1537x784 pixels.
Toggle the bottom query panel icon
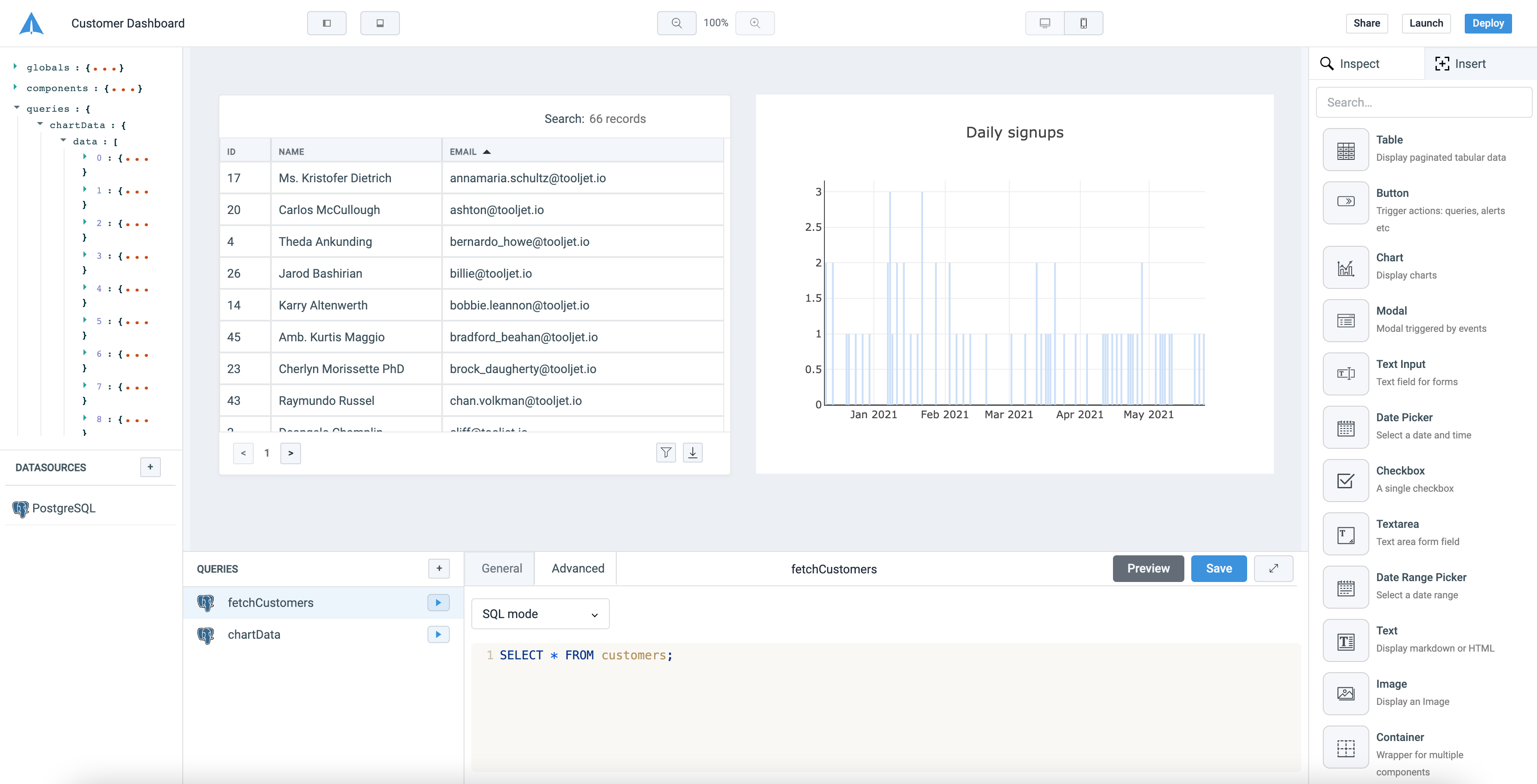379,23
